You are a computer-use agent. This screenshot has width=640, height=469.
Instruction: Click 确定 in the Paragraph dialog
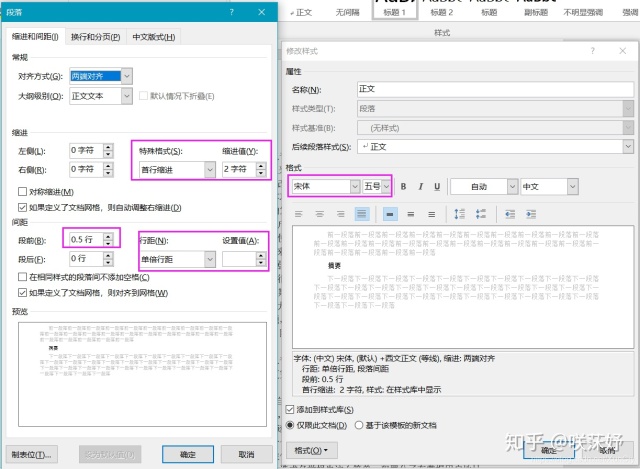[188, 454]
